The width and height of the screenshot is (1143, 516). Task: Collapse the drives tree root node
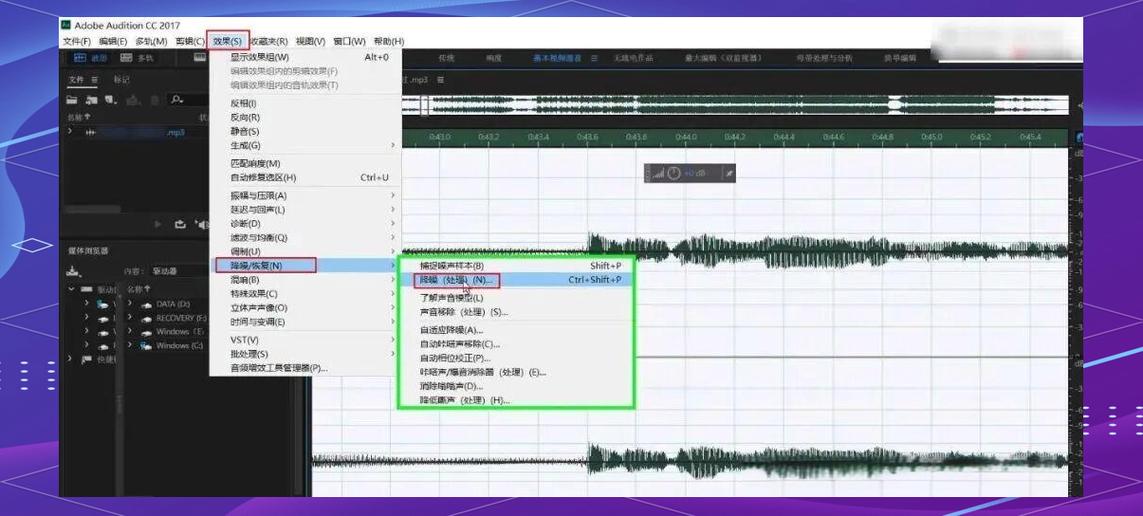click(71, 289)
